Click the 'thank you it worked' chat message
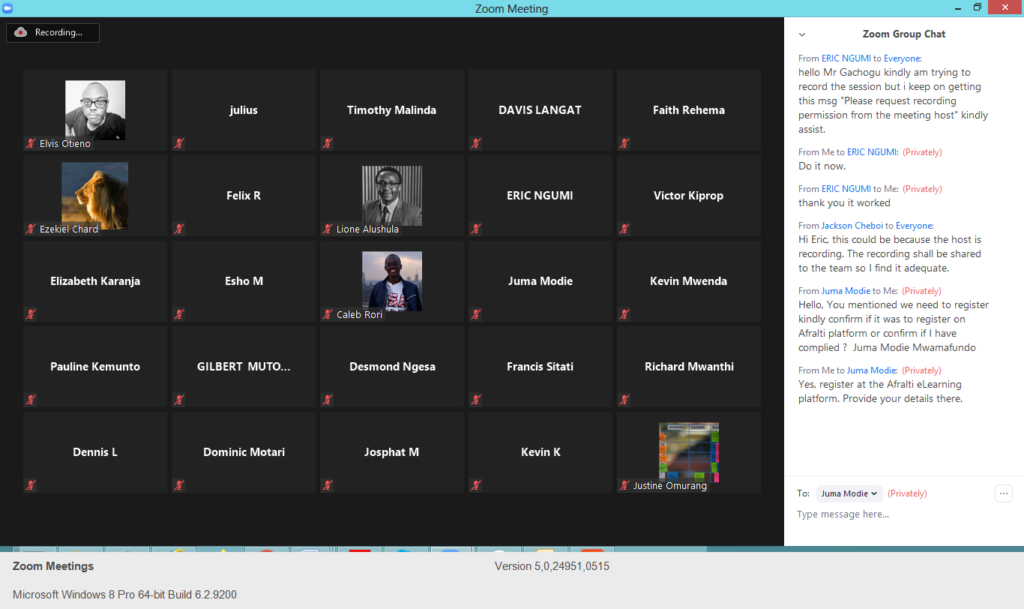1024x609 pixels. click(x=844, y=203)
